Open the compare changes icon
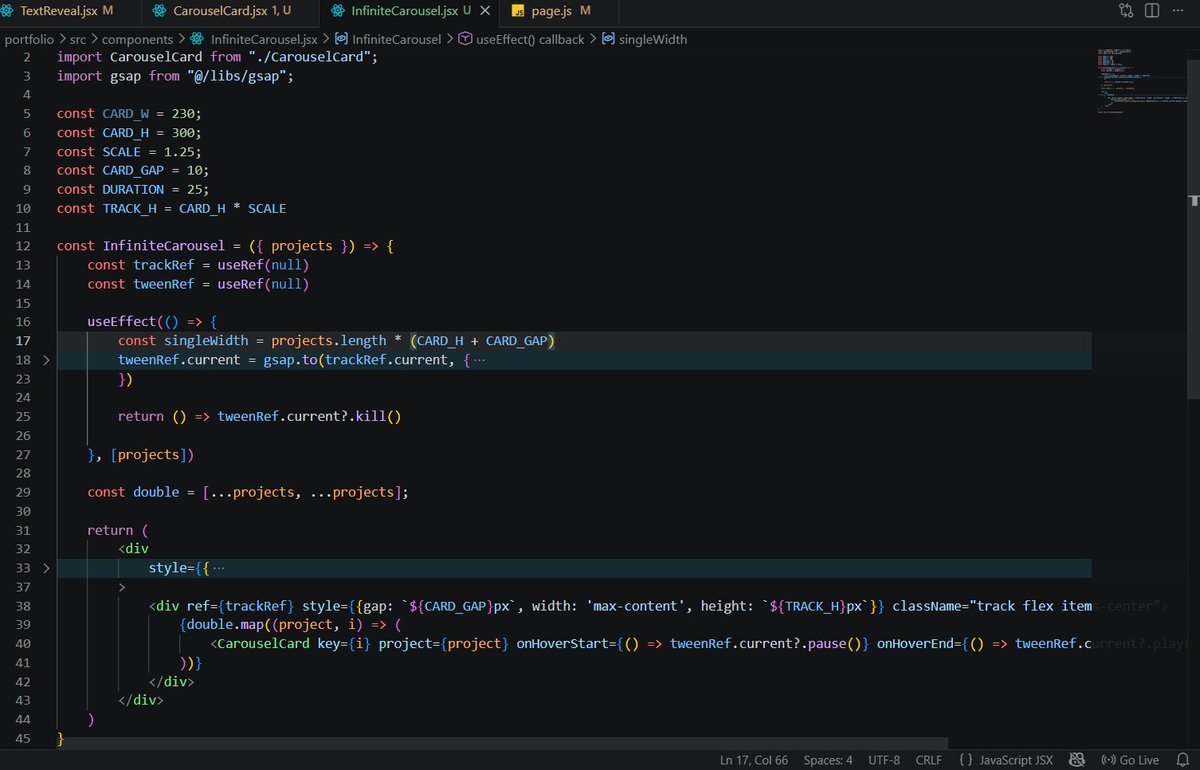 click(x=1126, y=11)
